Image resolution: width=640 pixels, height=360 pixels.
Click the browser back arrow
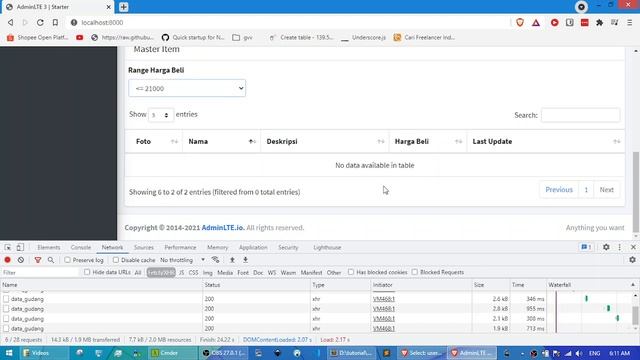point(11,22)
